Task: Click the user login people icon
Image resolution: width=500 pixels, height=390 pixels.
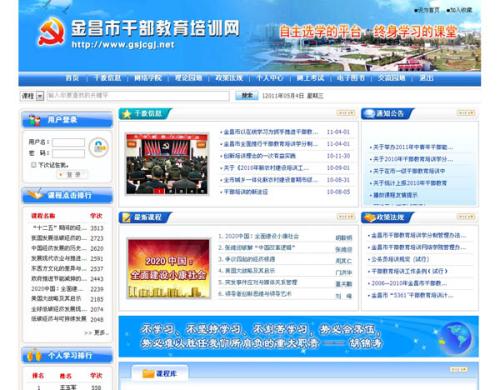Action: pyautogui.click(x=34, y=120)
